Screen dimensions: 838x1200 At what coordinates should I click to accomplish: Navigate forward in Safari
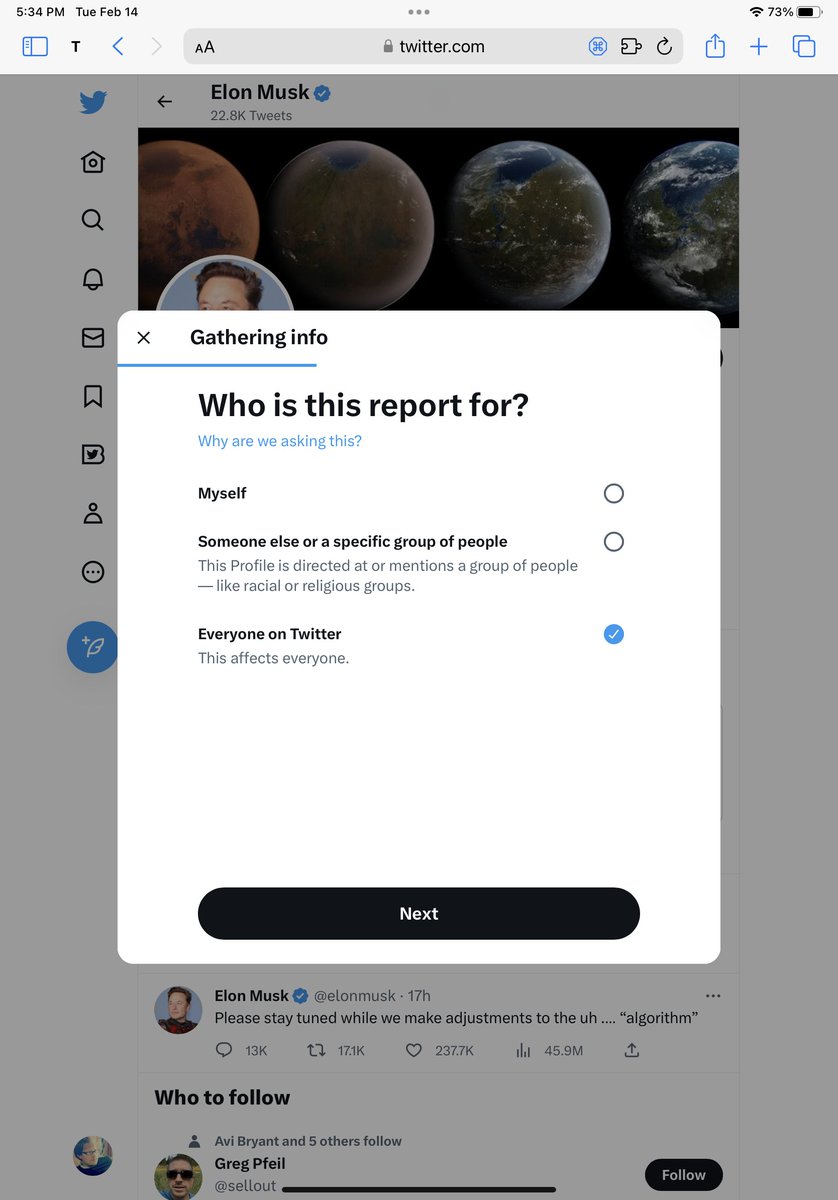click(156, 46)
